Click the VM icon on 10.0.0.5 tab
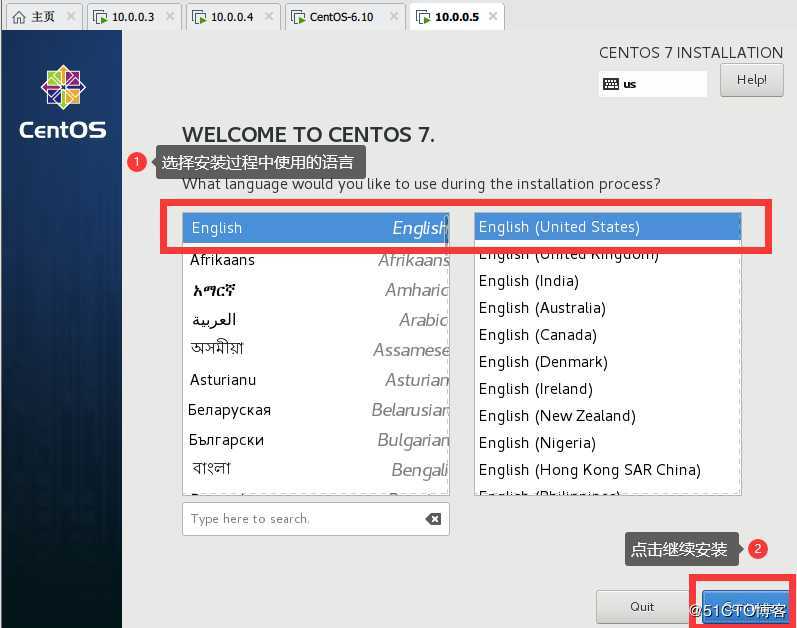This screenshot has width=797, height=628. click(423, 17)
